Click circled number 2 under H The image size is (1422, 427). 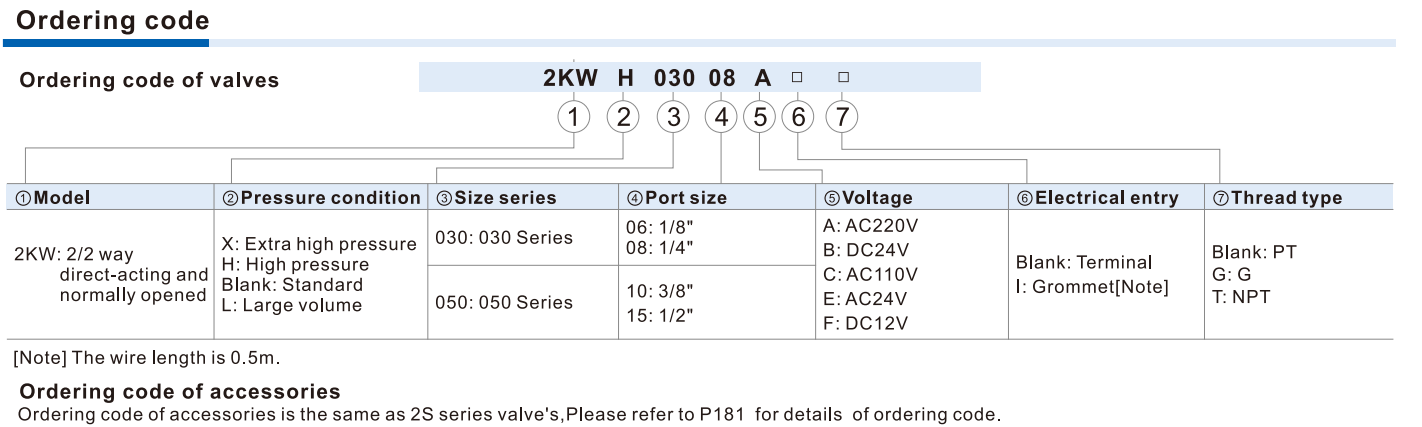(x=623, y=117)
